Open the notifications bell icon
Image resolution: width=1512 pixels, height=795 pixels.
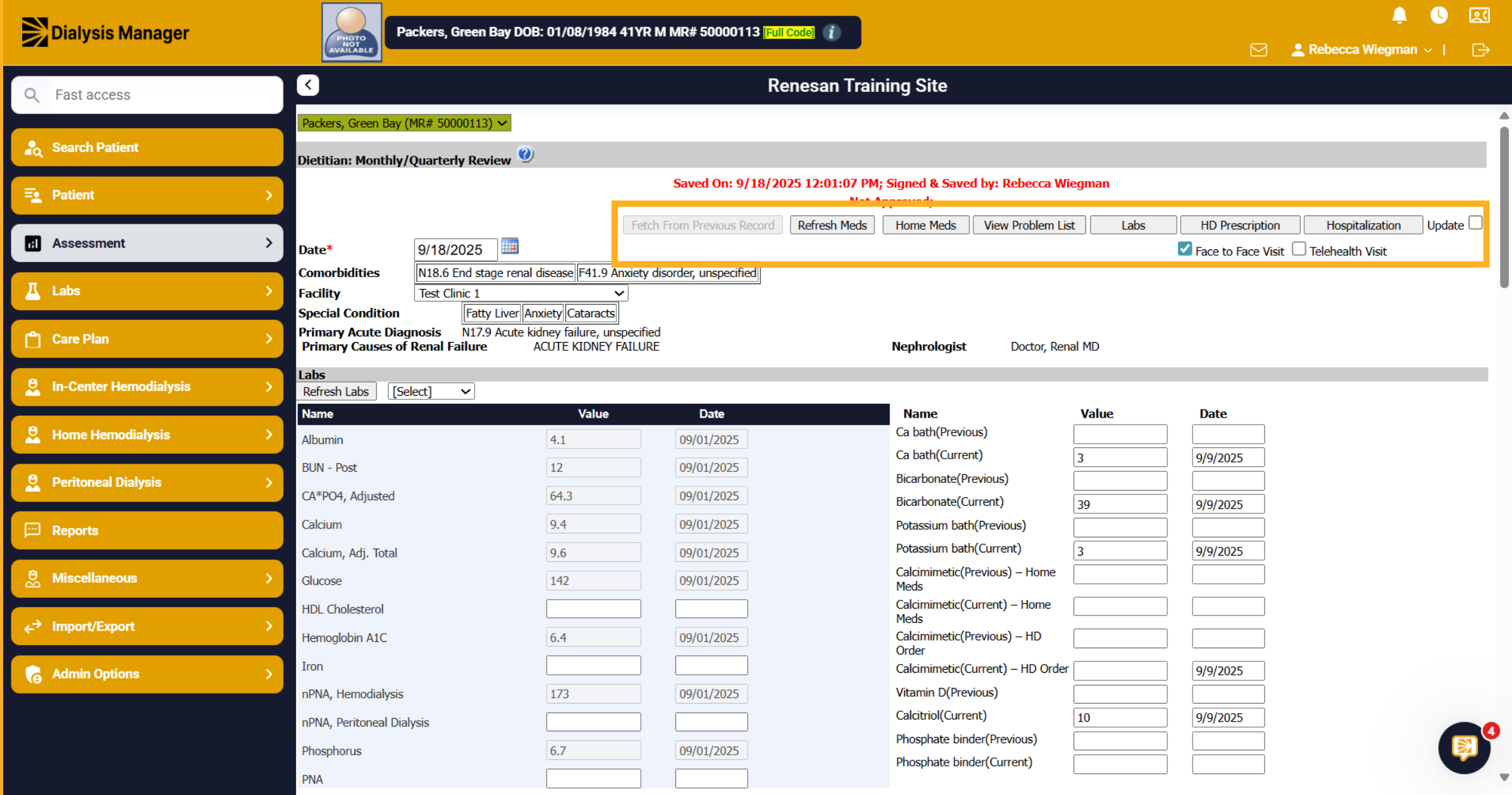tap(1399, 15)
